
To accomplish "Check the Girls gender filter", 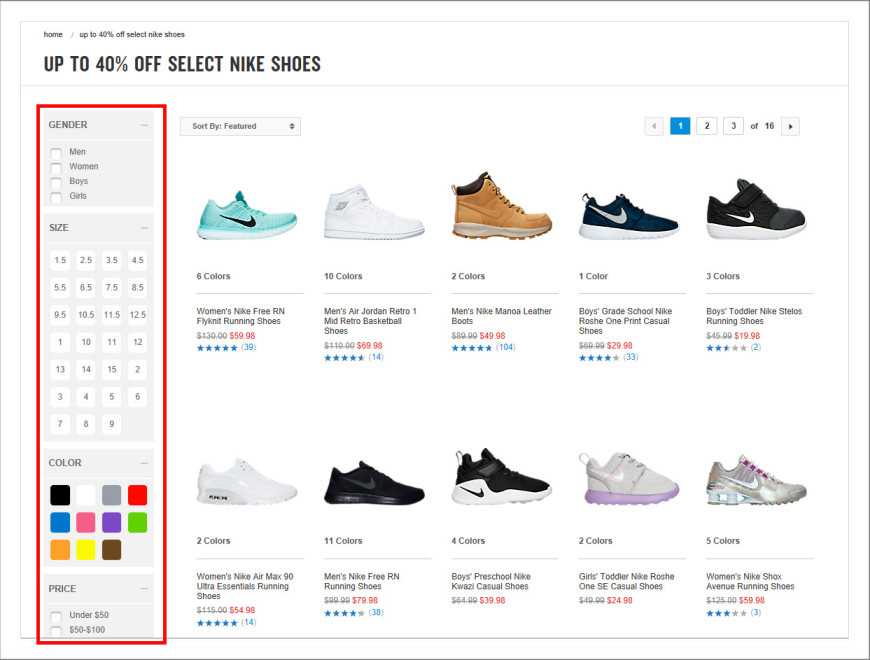I will 56,196.
